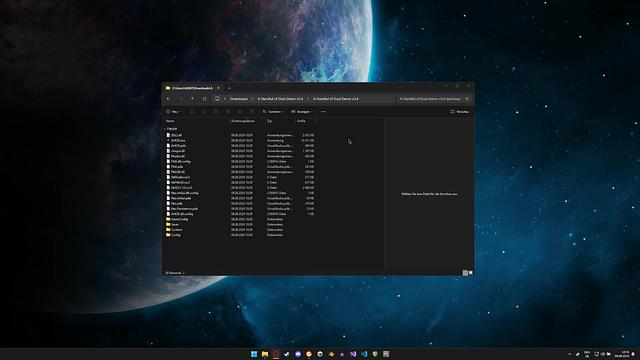
Task: Open the Neu dropdown menu
Action: click(173, 111)
